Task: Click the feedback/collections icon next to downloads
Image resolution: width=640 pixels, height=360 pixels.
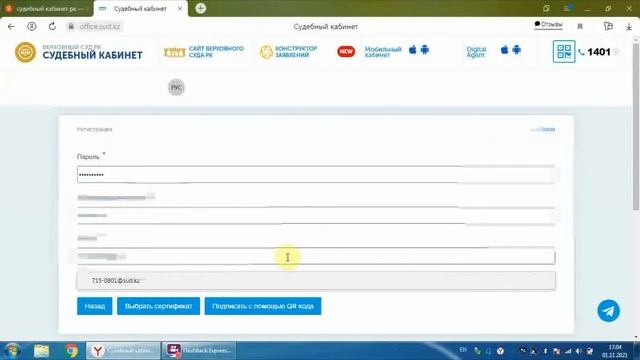Action: pos(608,26)
